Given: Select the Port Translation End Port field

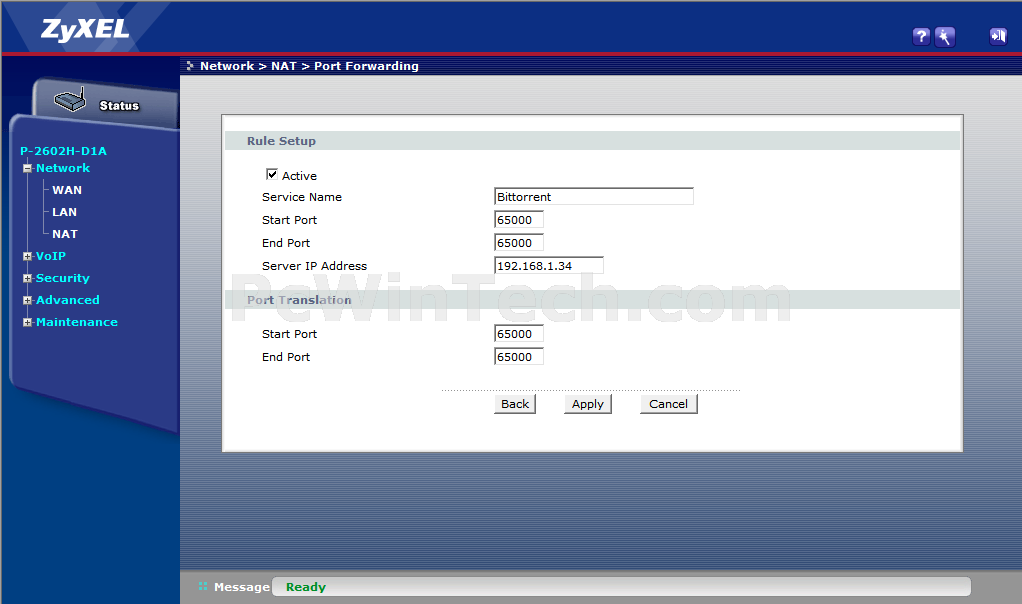Looking at the screenshot, I should click(x=519, y=357).
